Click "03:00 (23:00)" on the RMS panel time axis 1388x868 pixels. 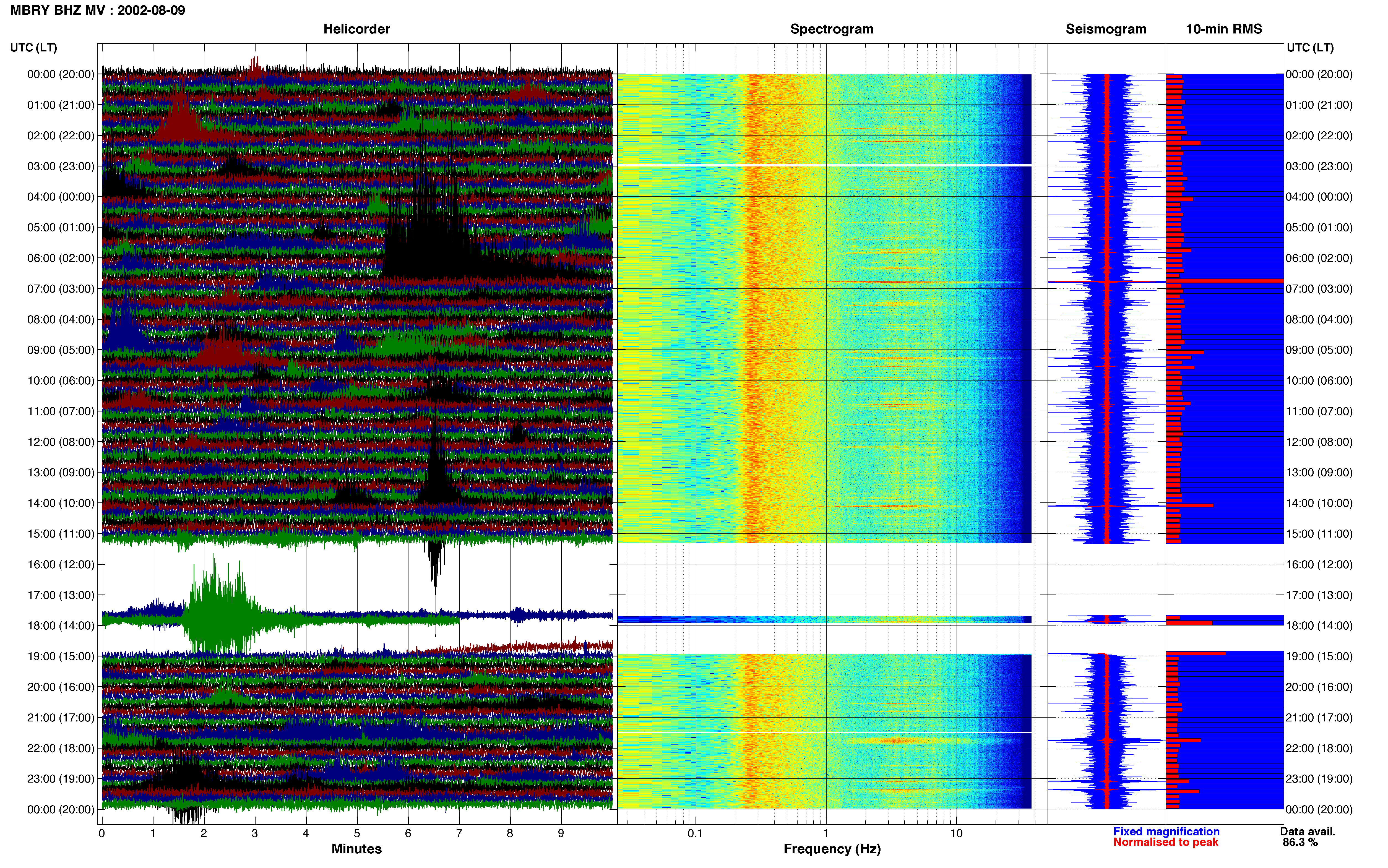tap(1319, 166)
